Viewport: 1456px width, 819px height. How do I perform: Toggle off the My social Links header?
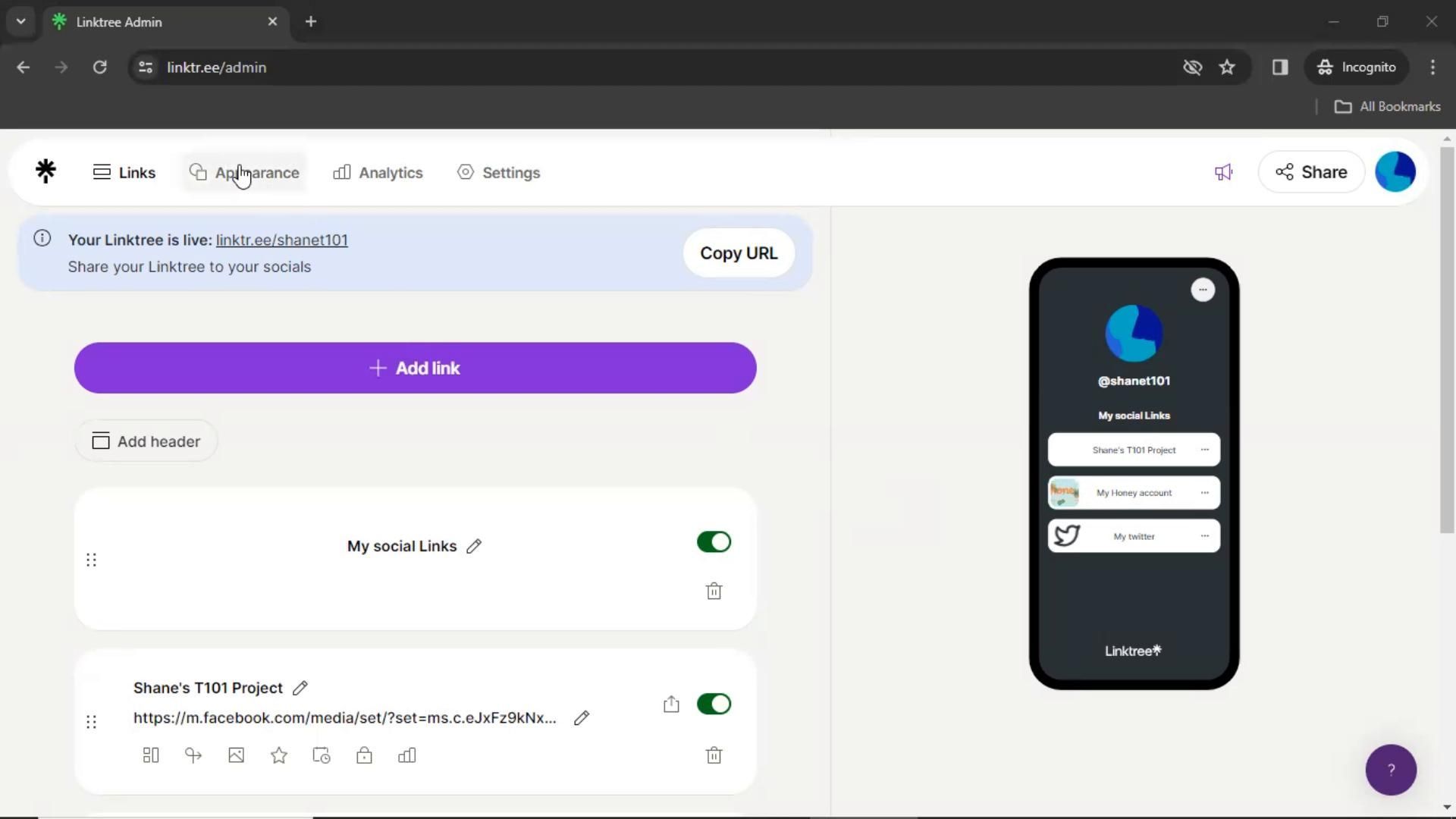(714, 542)
